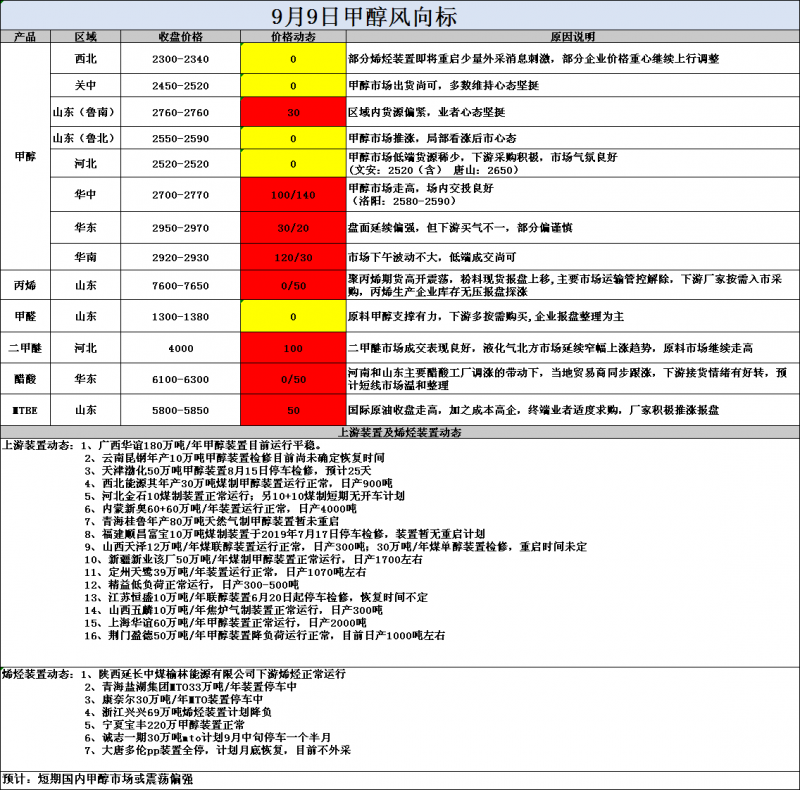Click the 宁夏宝丰220万 line
Viewport: 800px width, 790px height.
click(165, 725)
